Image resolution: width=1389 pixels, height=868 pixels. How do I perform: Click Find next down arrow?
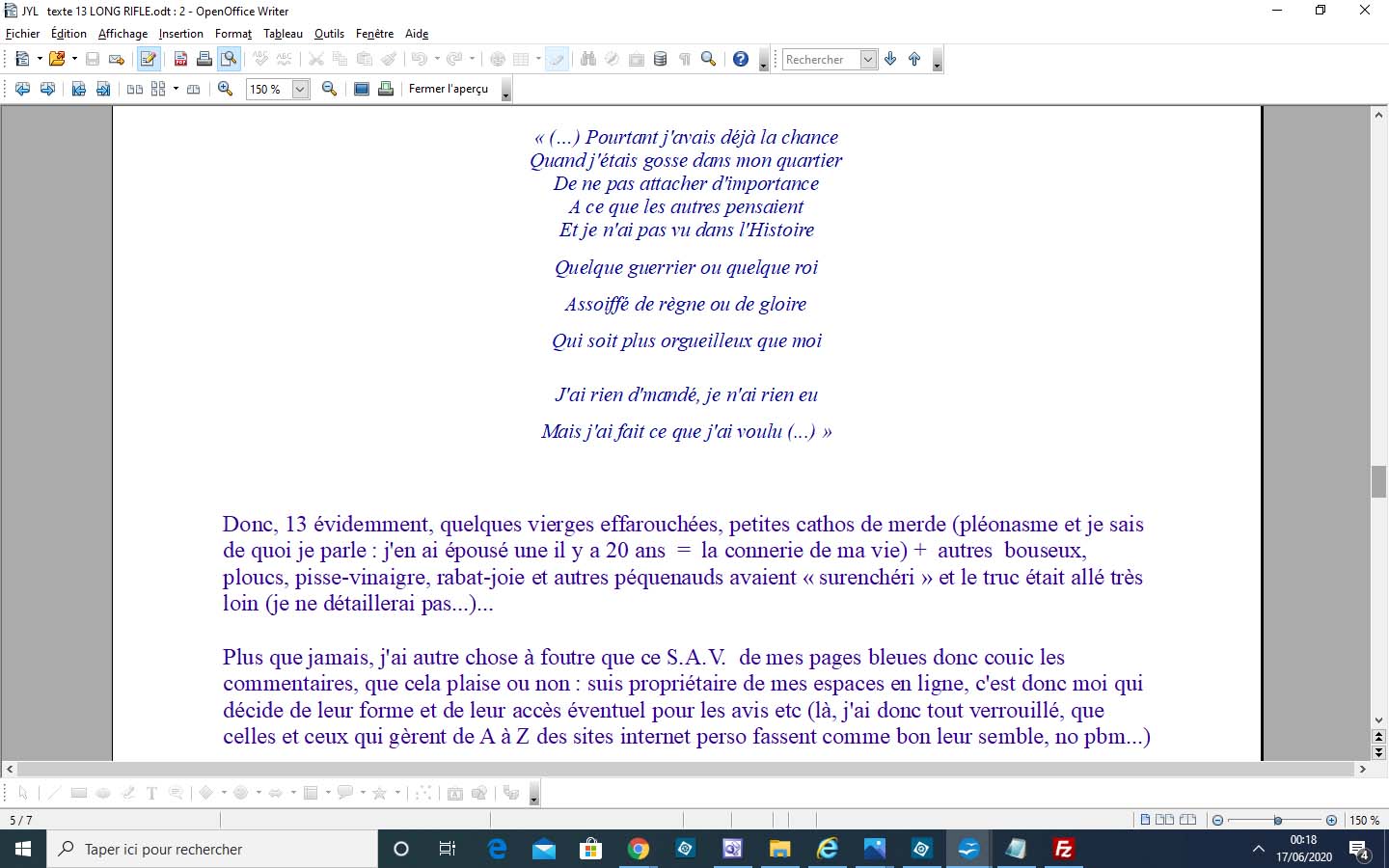point(890,59)
